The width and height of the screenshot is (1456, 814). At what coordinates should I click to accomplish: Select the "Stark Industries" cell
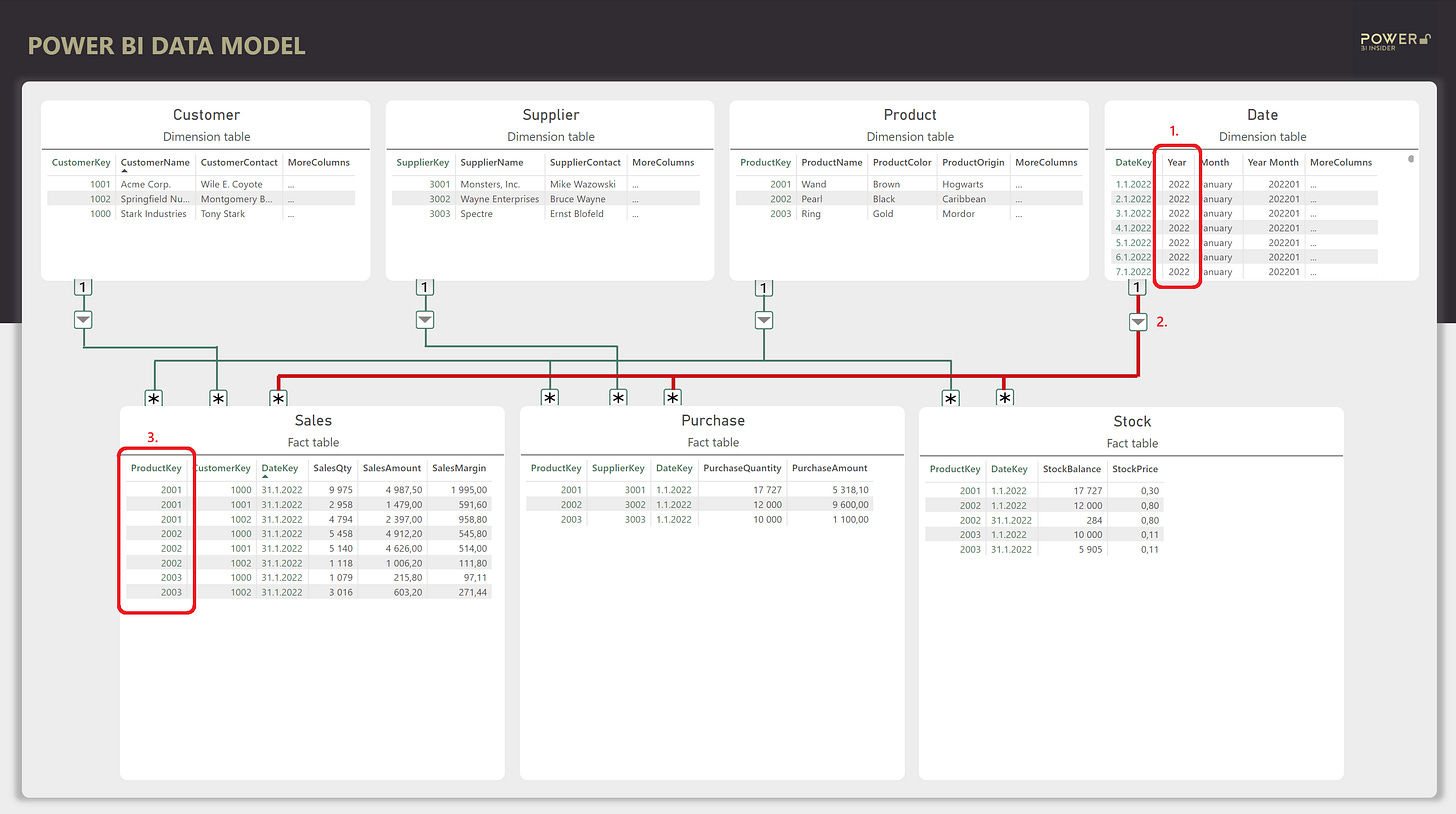[154, 214]
